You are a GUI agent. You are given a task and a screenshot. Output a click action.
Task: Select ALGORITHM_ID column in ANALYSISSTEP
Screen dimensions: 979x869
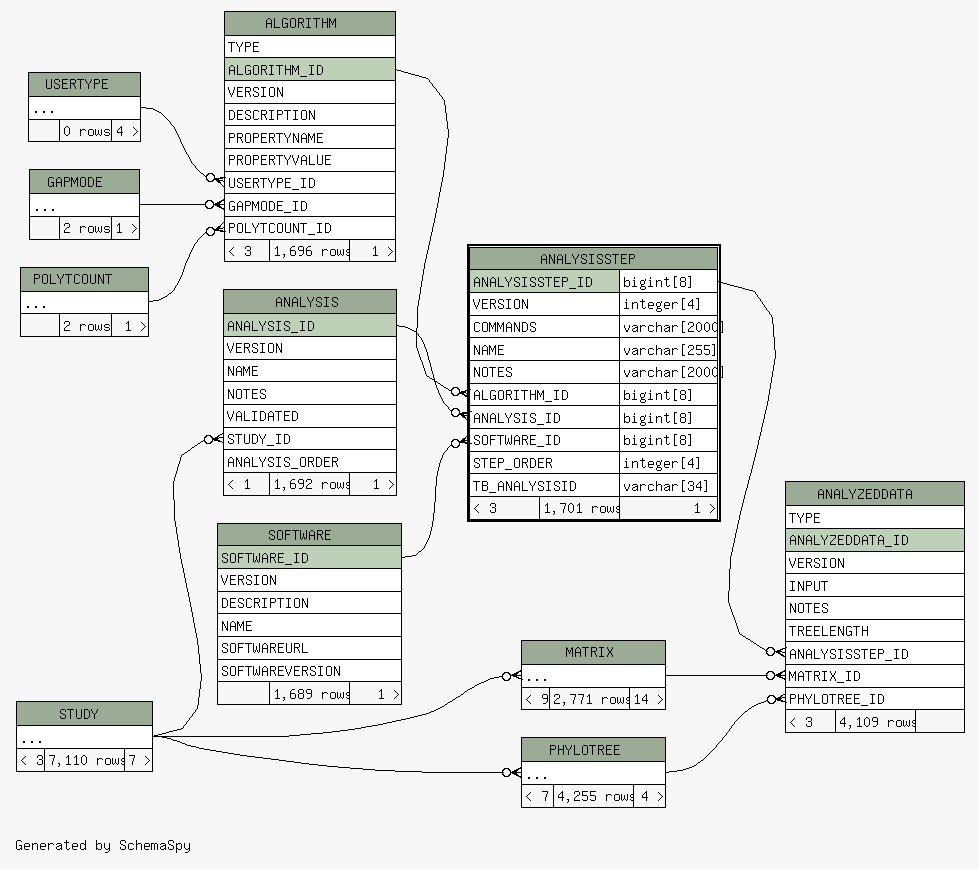544,395
